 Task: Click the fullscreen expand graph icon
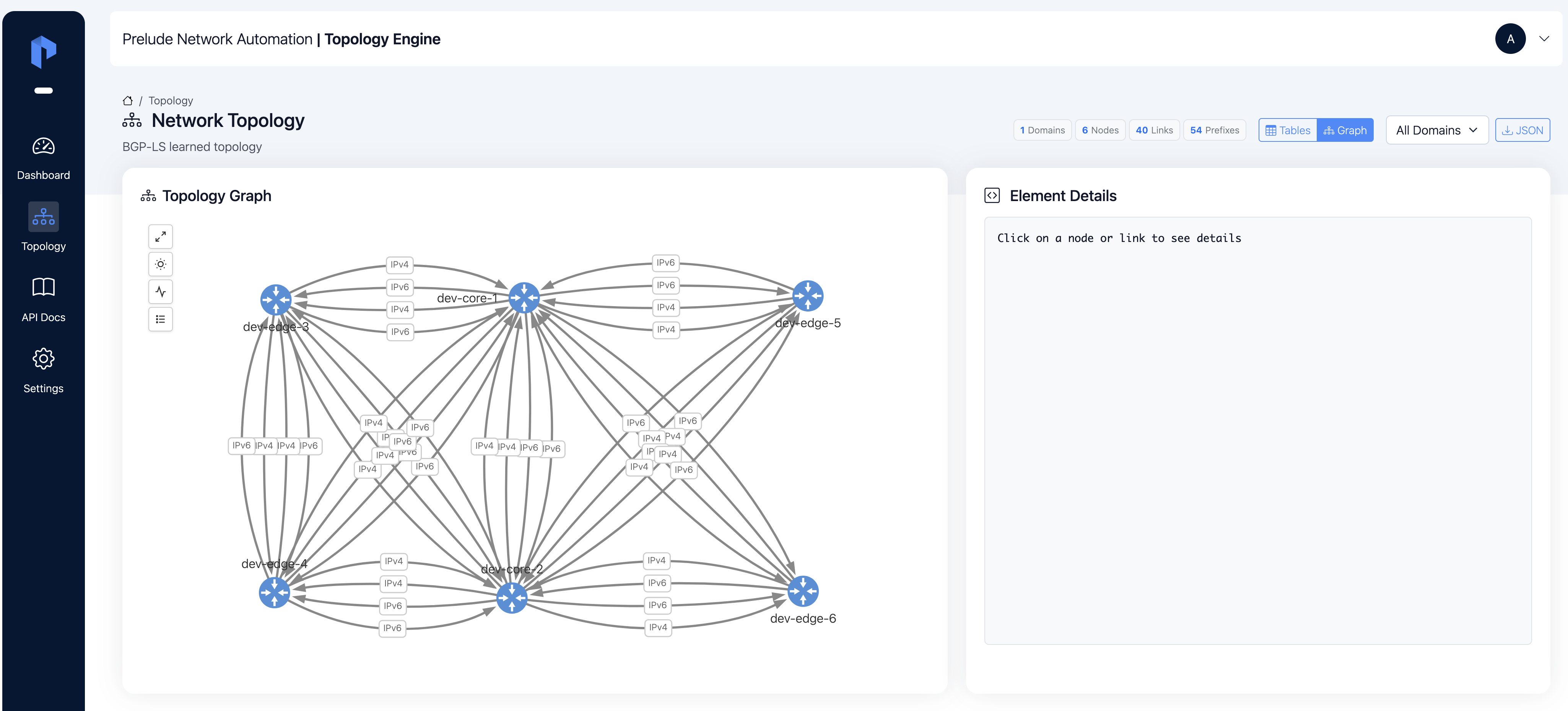161,237
